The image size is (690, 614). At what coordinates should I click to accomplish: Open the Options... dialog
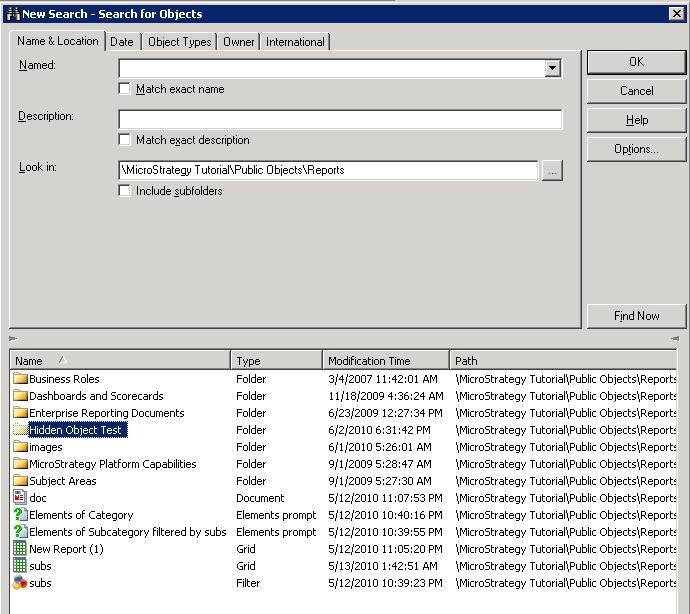coord(636,149)
